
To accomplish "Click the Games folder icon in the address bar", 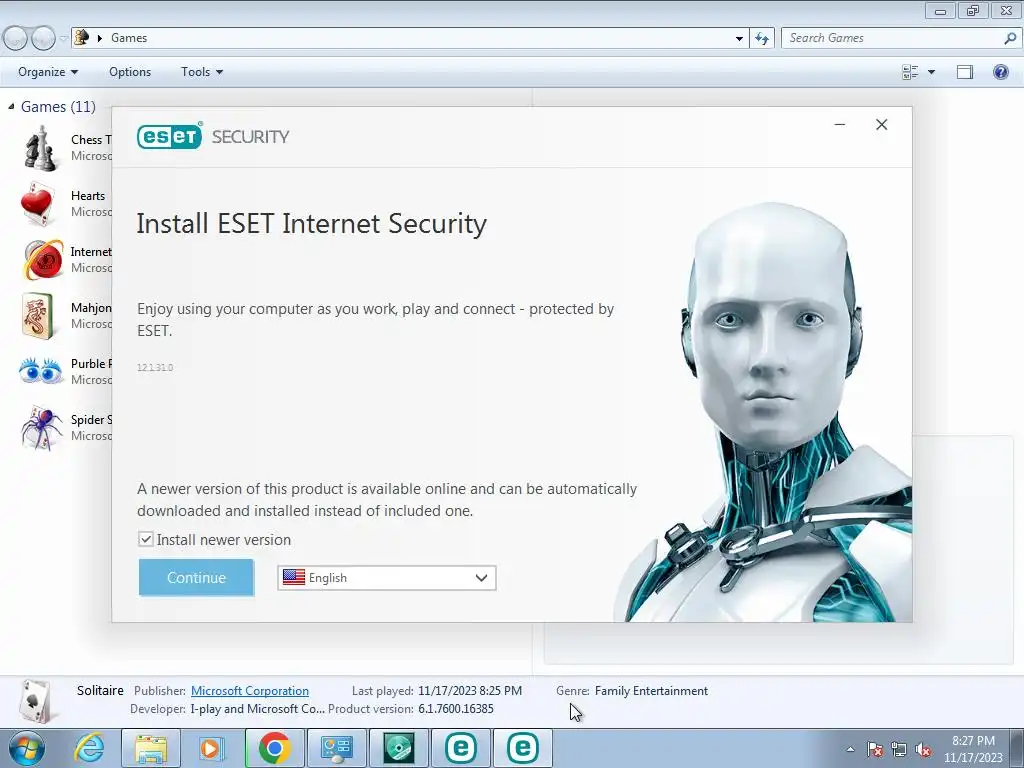I will point(81,37).
